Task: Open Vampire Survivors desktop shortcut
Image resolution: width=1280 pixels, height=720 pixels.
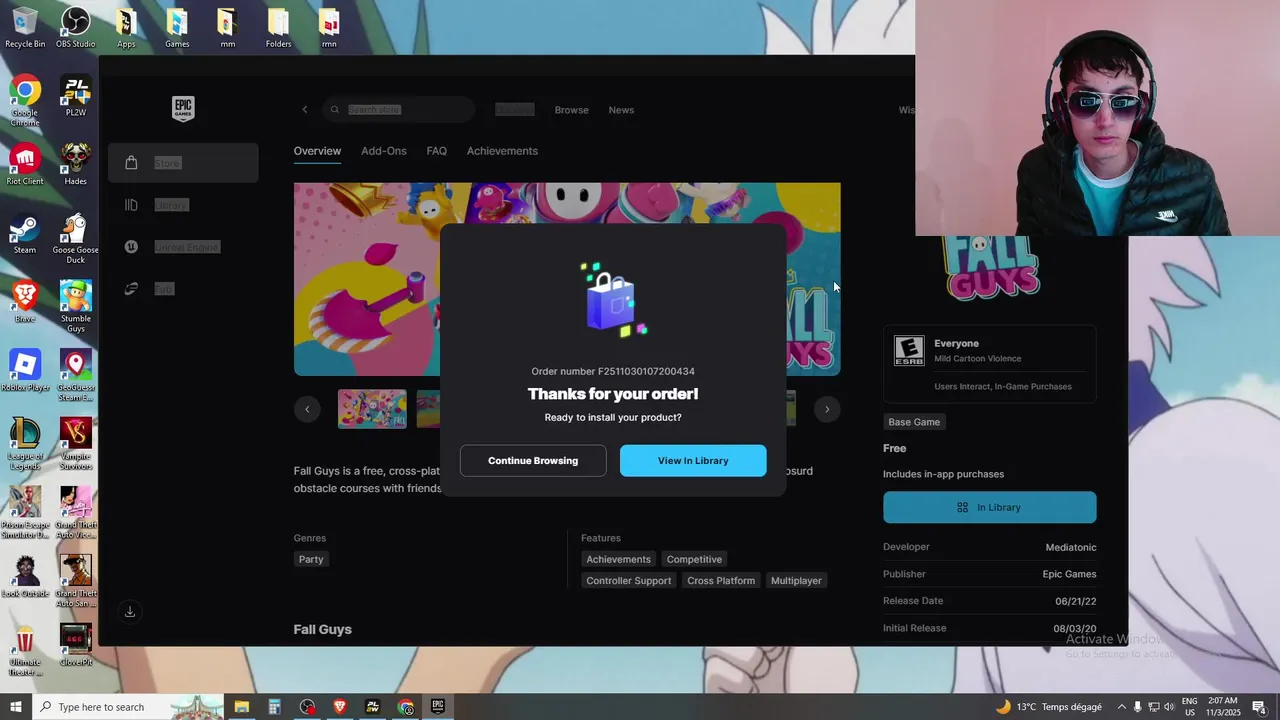Action: (76, 445)
